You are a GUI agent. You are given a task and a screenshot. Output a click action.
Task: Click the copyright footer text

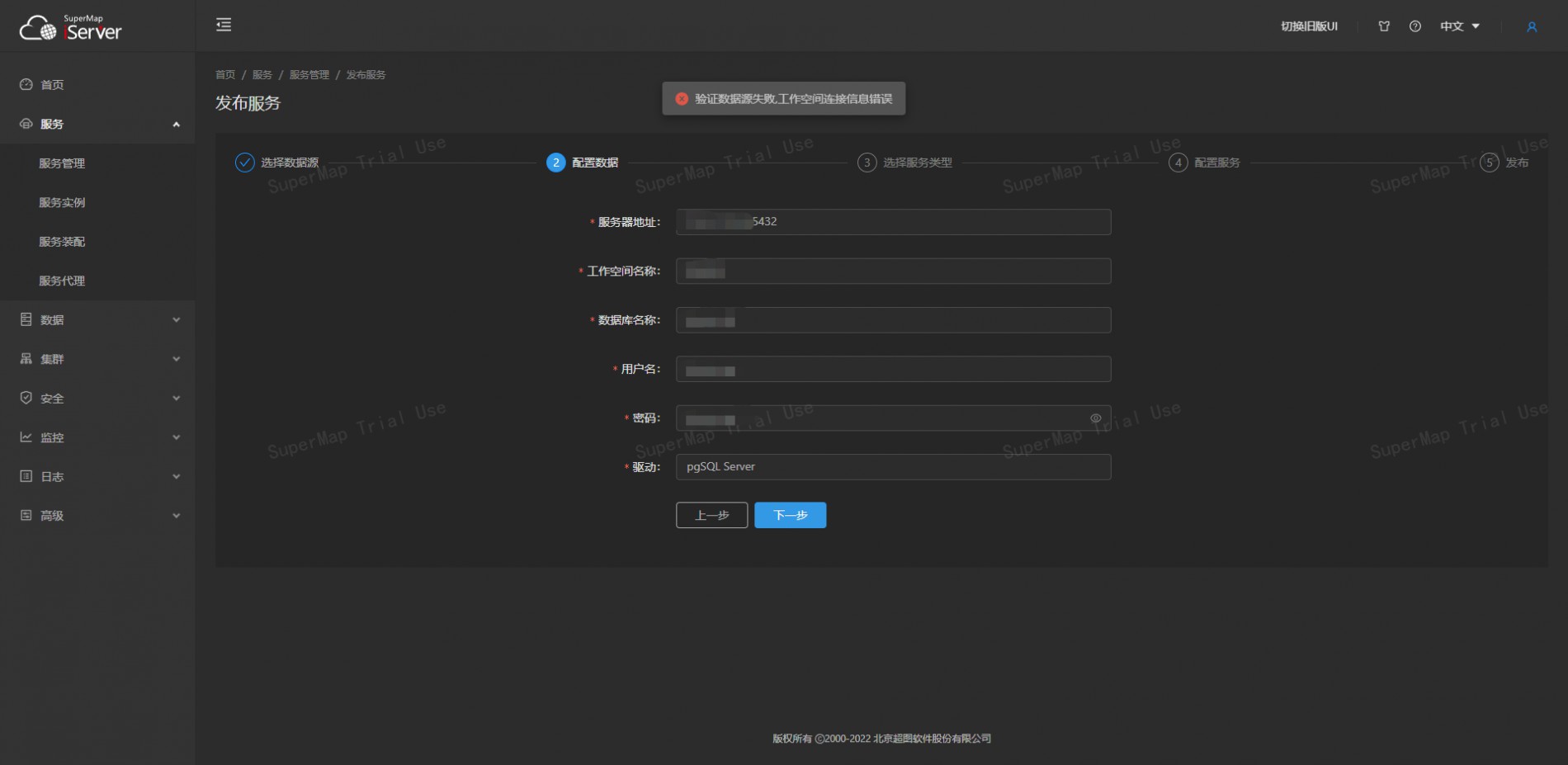point(881,739)
